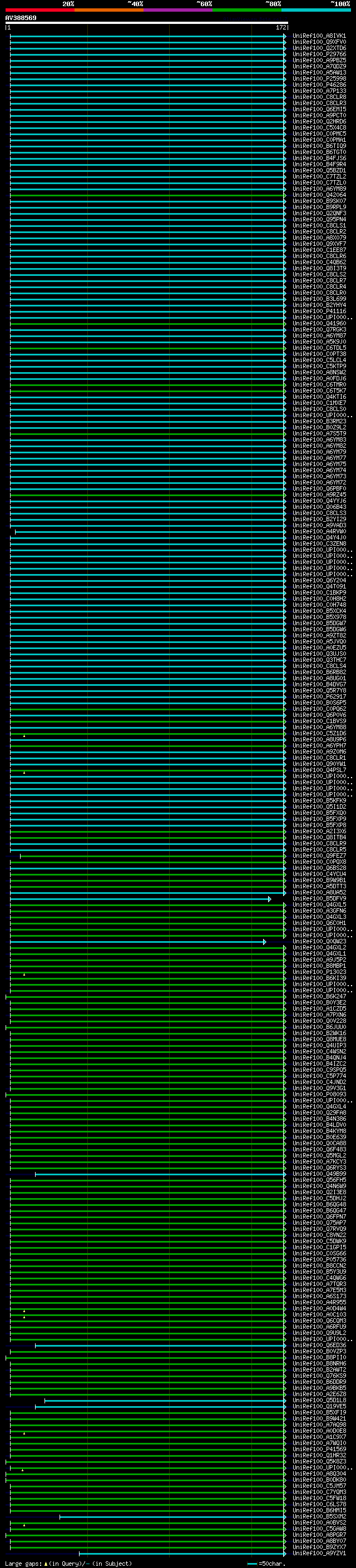Click the purple ~60% legend segment
Screen dimensions: 356x1568
tap(177, 10)
